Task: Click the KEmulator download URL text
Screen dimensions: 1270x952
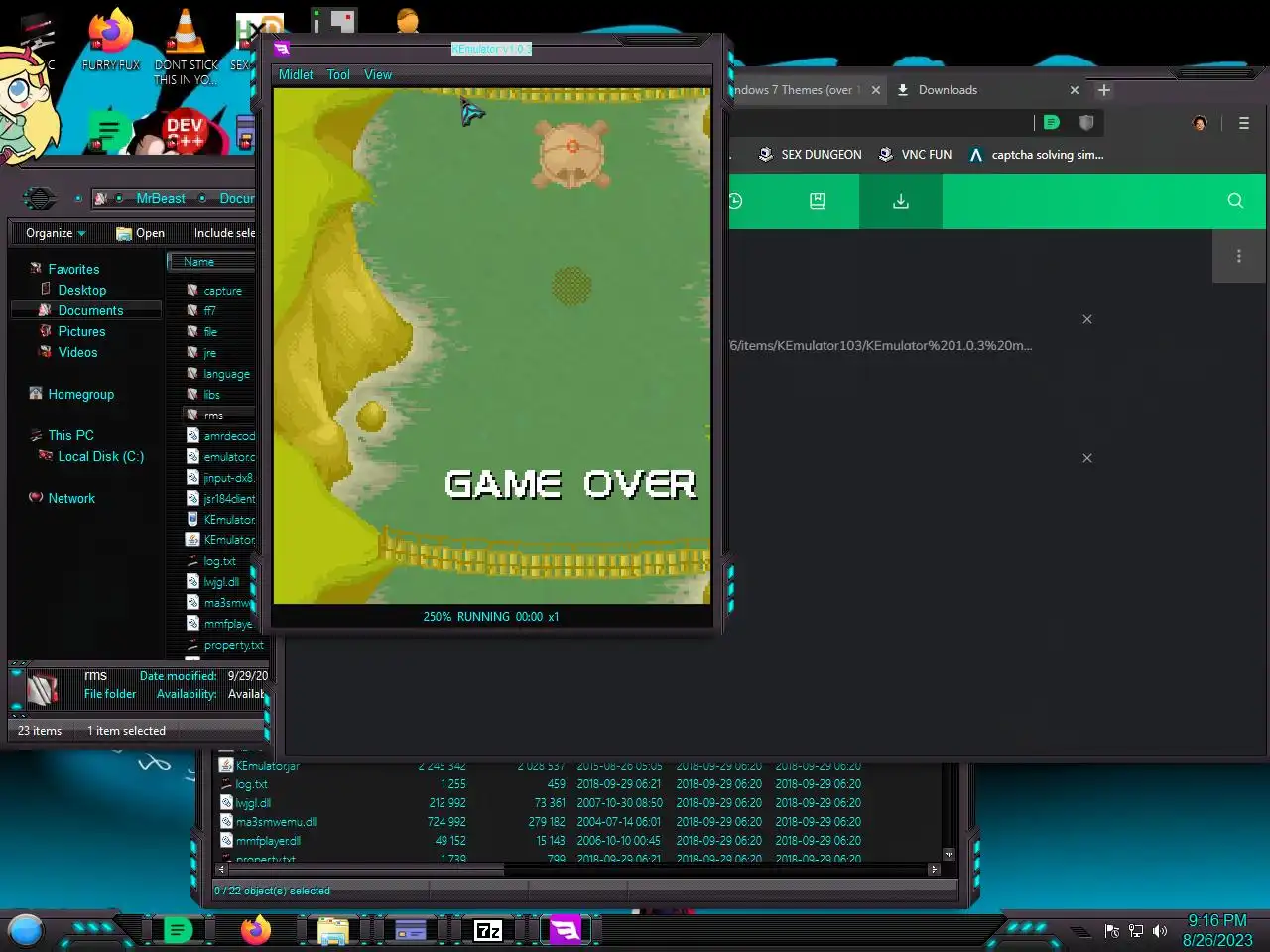Action: 881,346
